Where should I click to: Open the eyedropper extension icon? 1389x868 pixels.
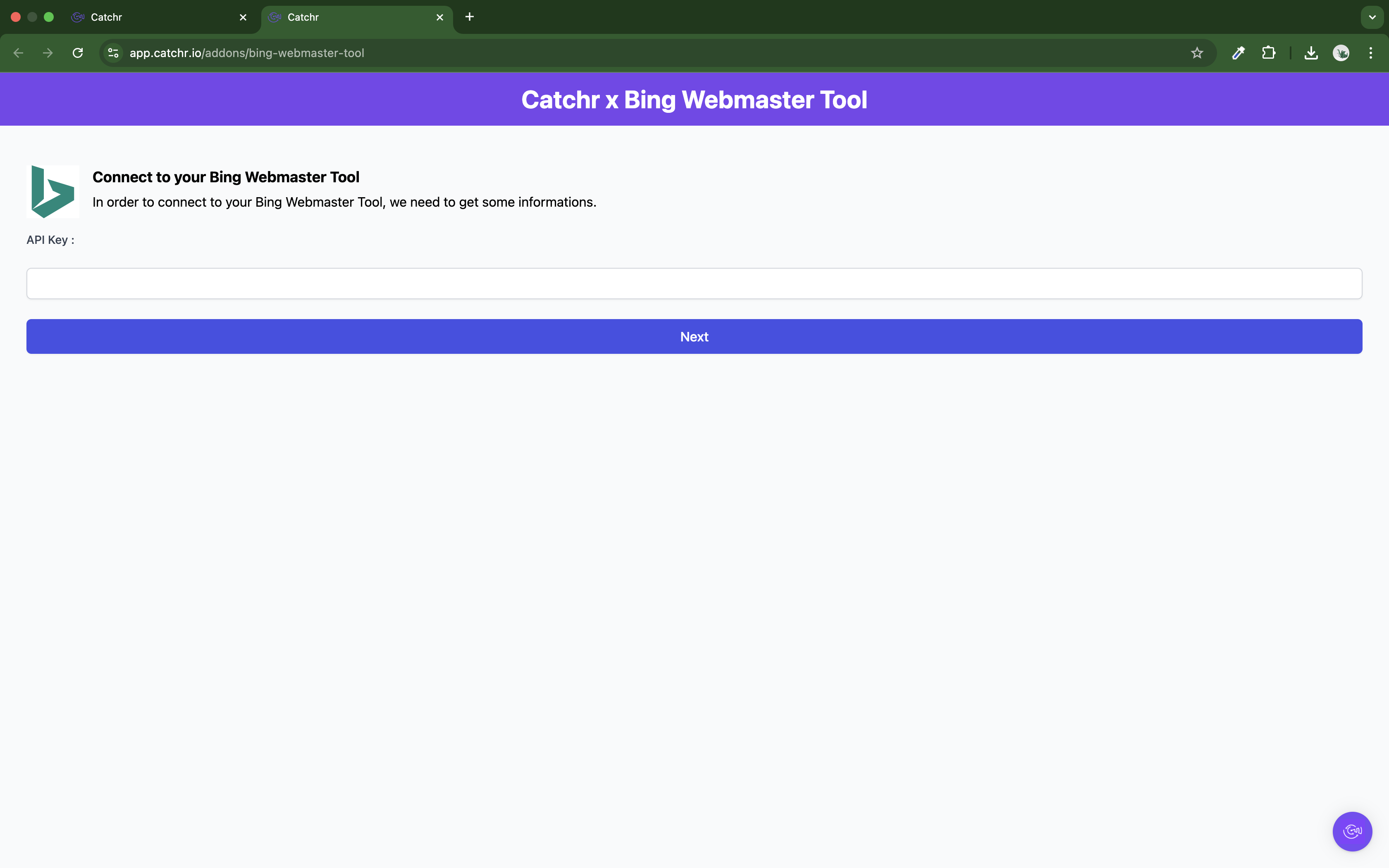[1239, 53]
